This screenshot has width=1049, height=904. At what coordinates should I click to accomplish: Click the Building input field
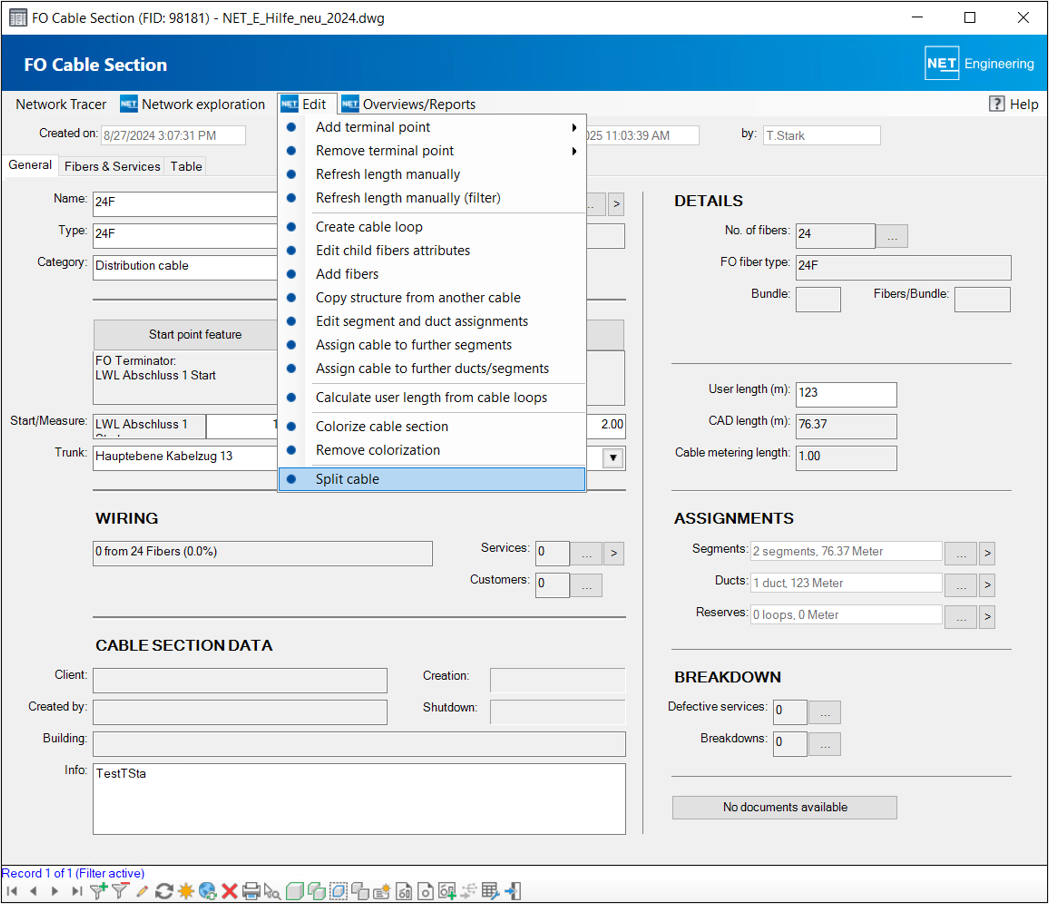(x=359, y=744)
